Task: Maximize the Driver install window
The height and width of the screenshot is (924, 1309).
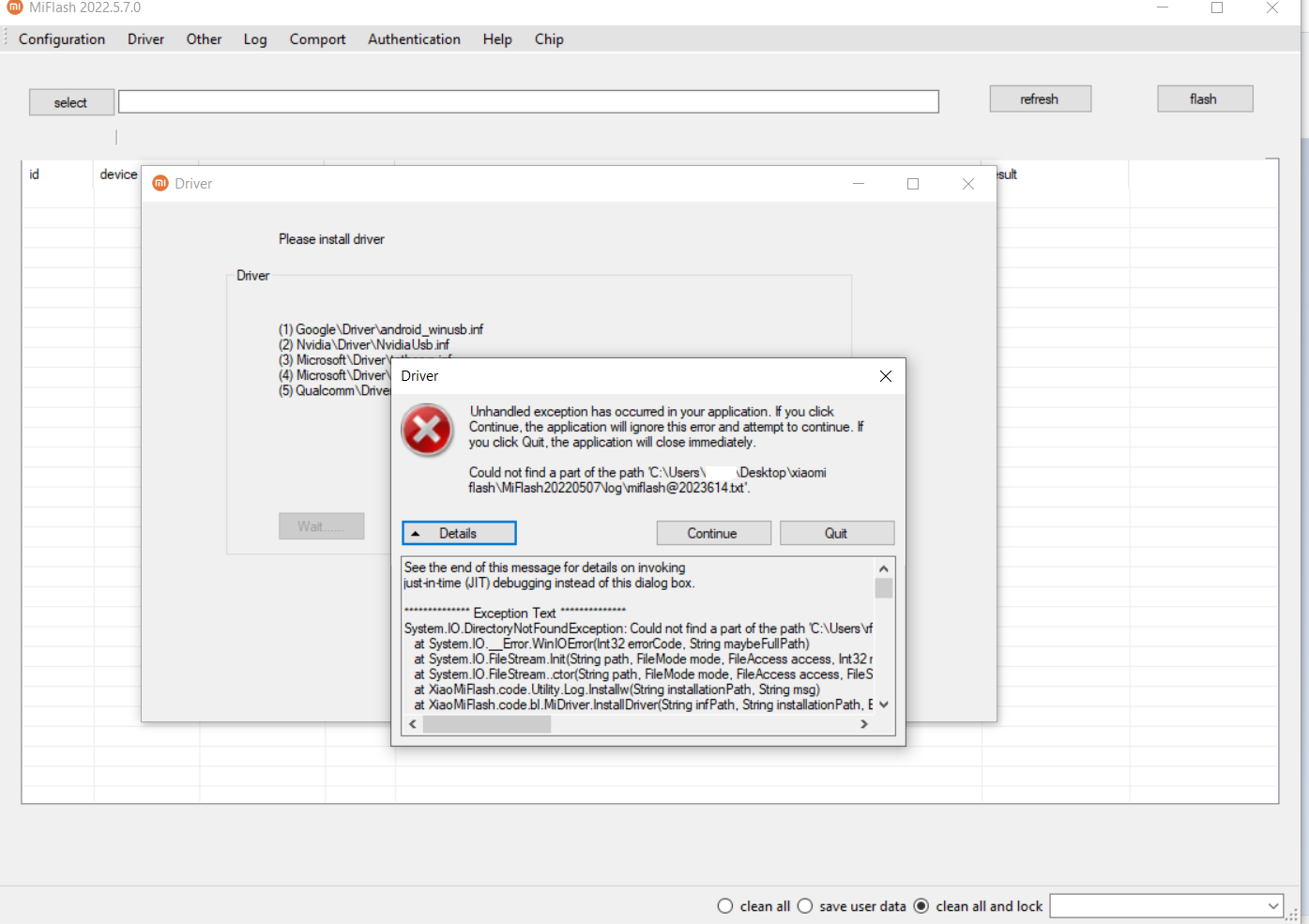Action: [912, 184]
